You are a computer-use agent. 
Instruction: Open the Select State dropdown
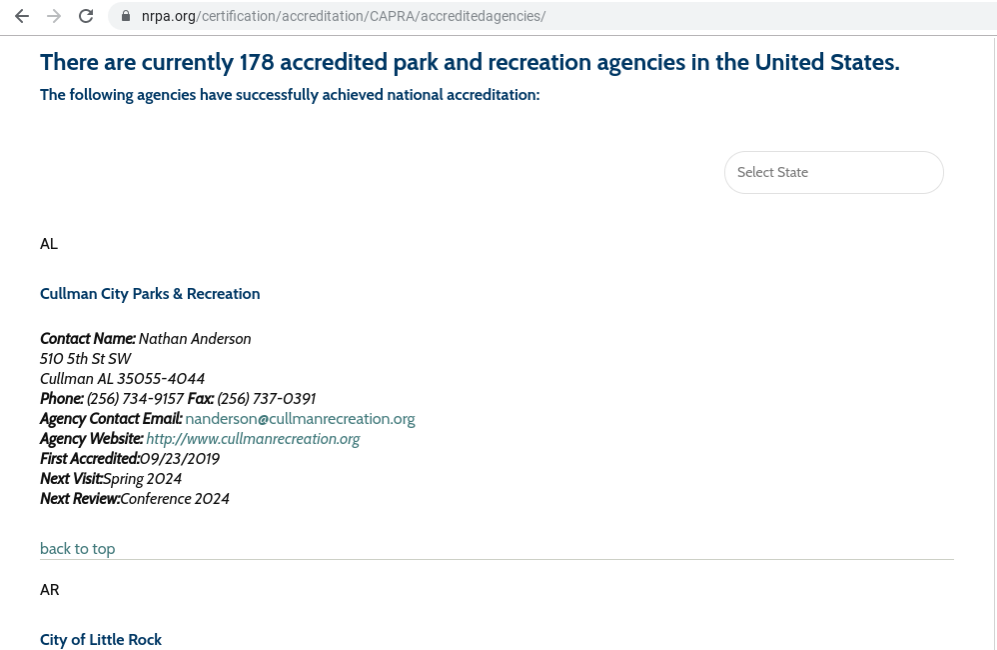click(x=833, y=172)
